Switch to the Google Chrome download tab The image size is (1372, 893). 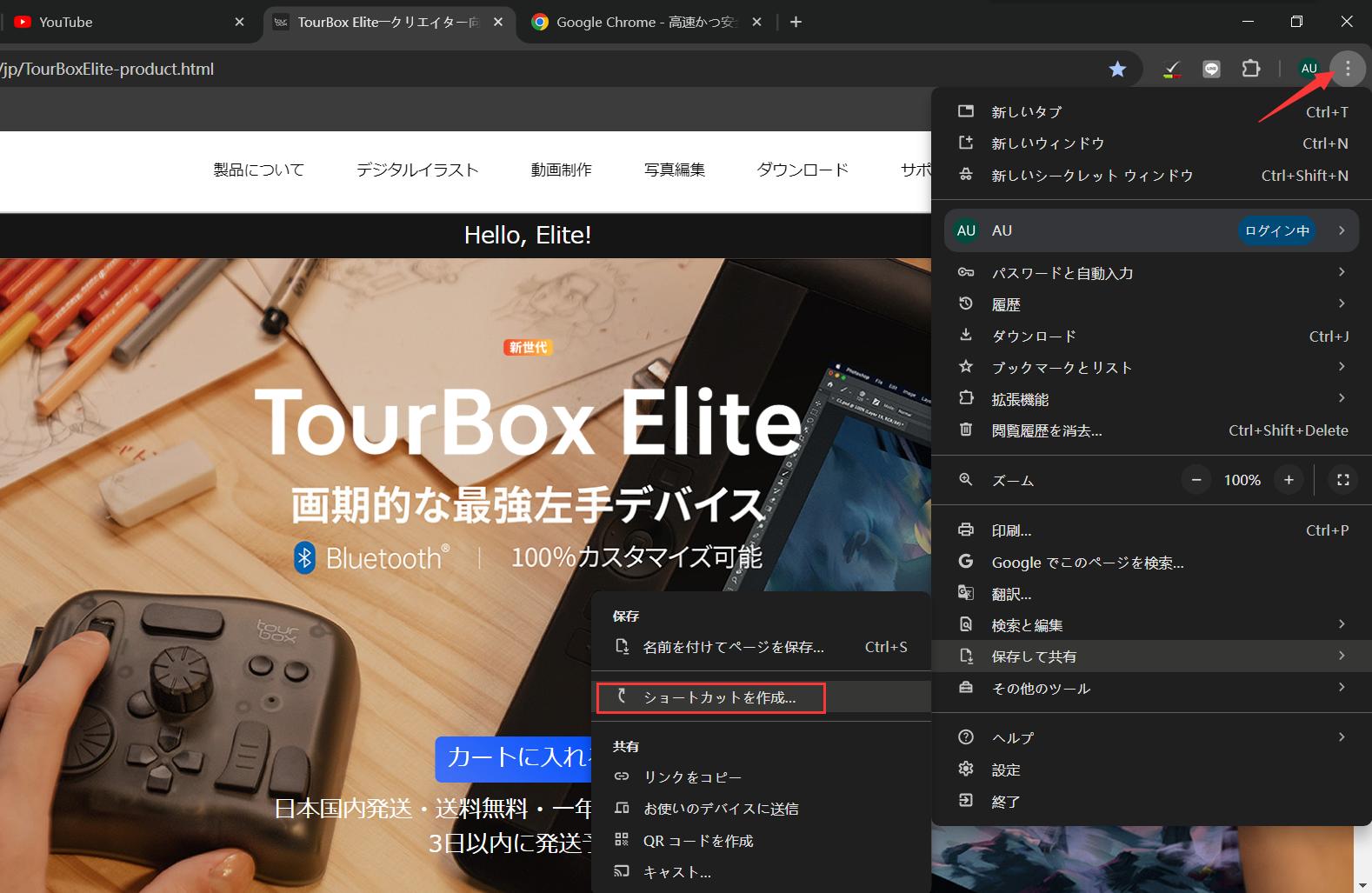point(648,22)
